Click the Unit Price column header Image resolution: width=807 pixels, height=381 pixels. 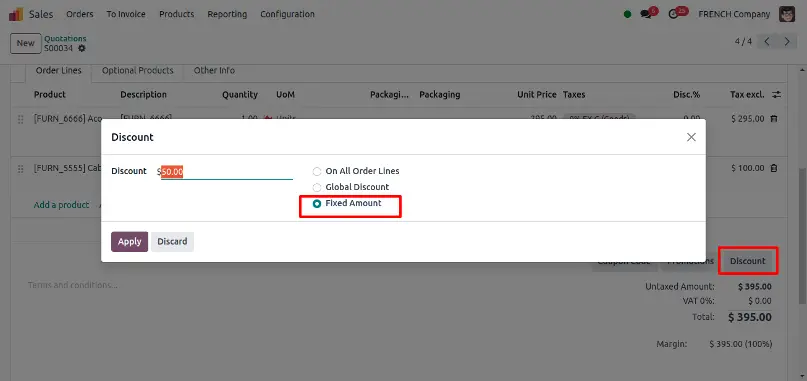point(537,95)
